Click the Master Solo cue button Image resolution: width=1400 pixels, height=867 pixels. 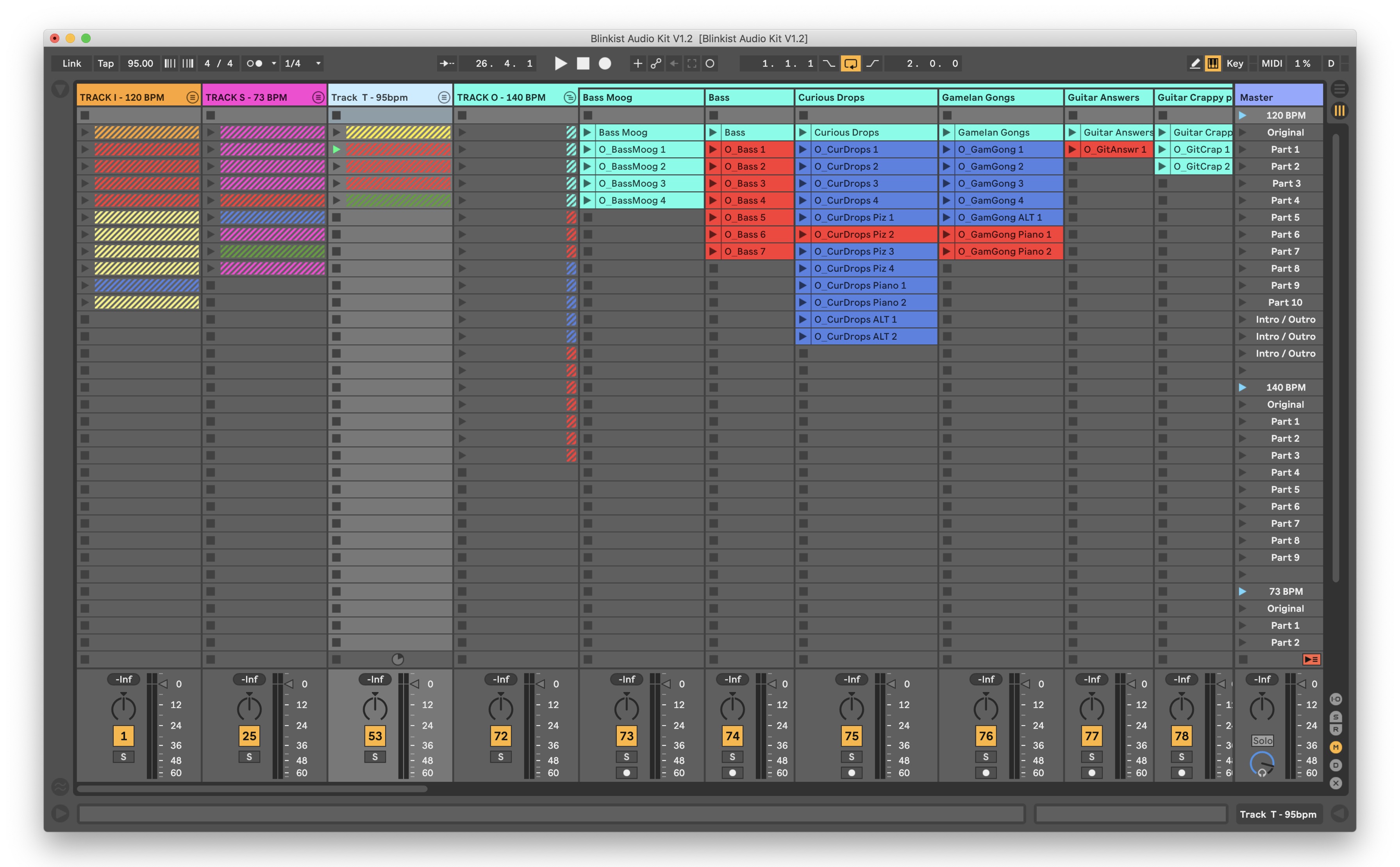[1262, 740]
